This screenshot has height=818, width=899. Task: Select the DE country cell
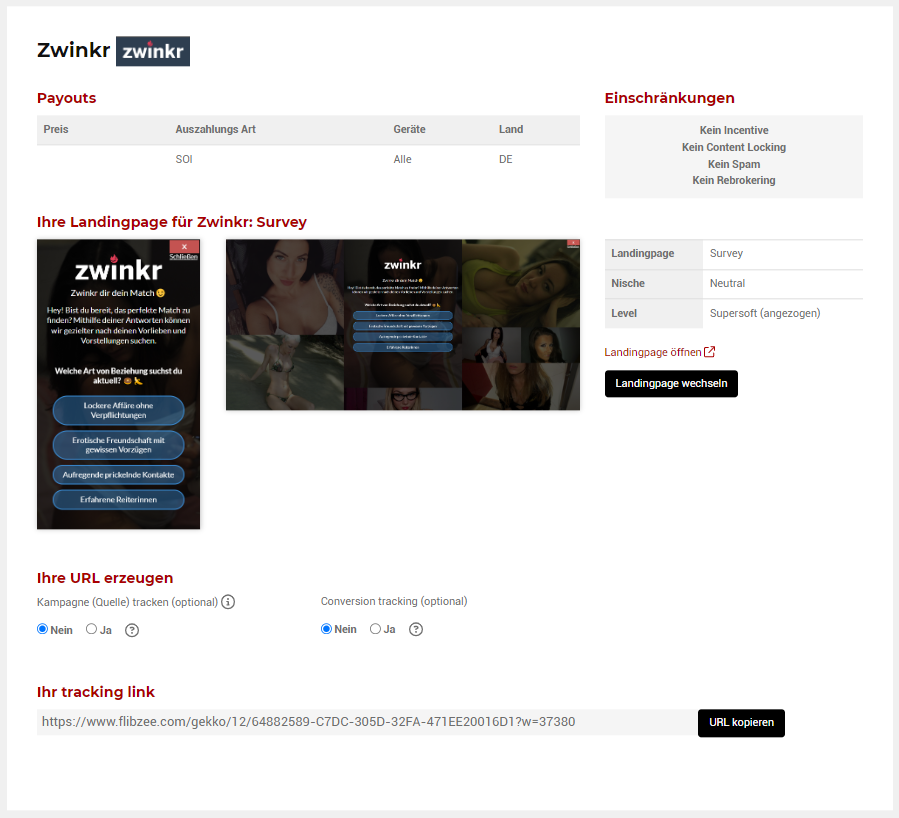(506, 159)
